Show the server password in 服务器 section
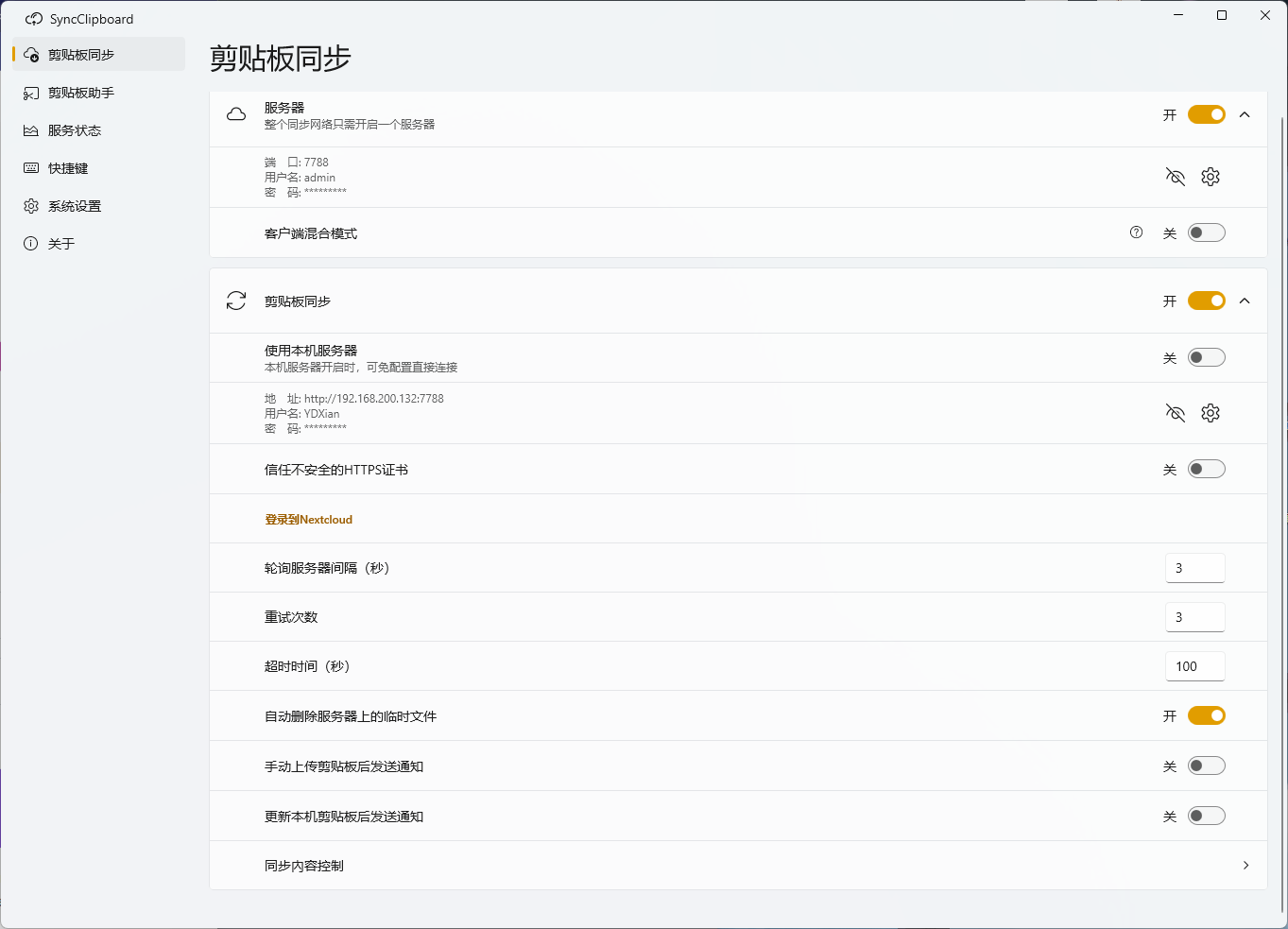Viewport: 1288px width, 929px height. (x=1175, y=177)
